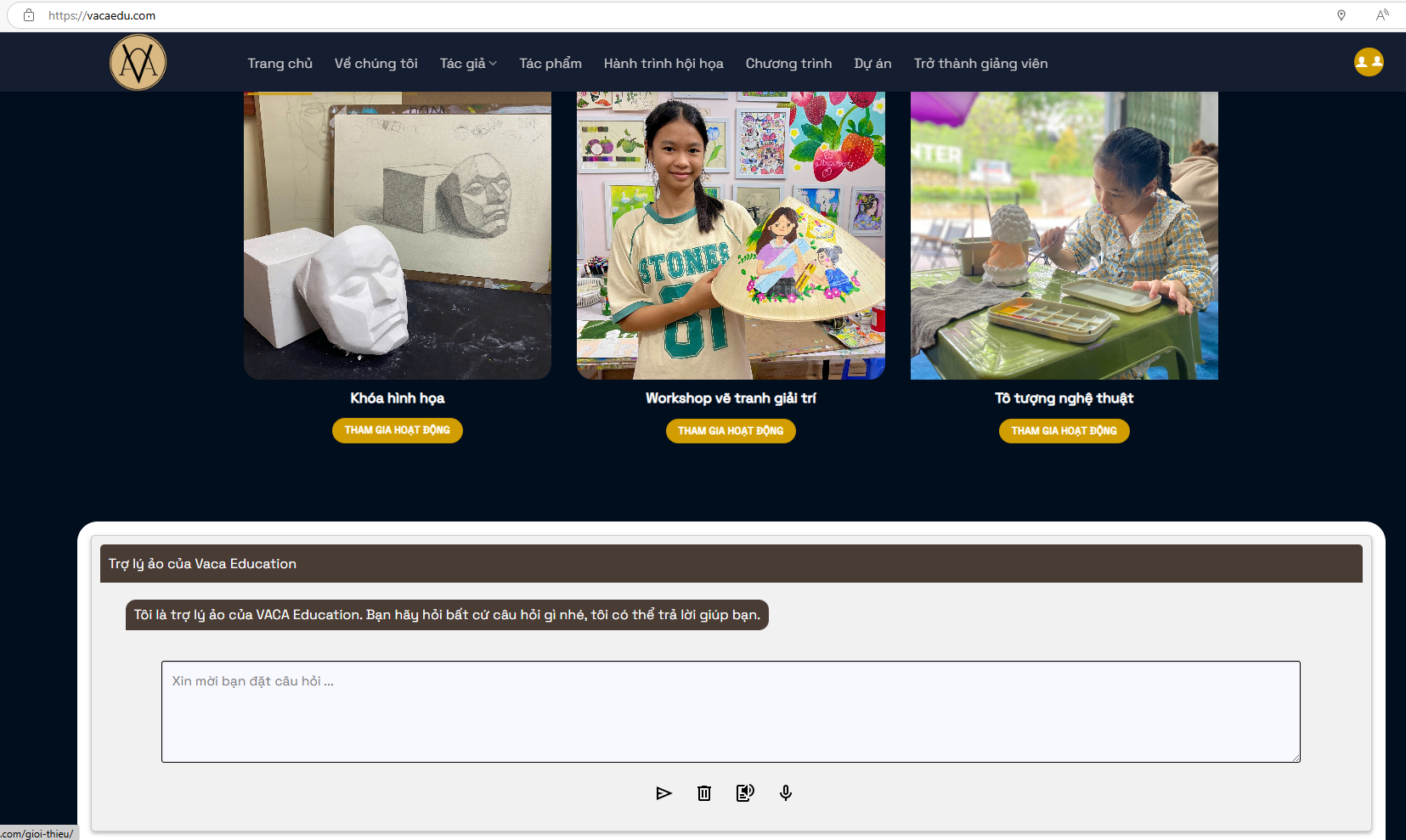The height and width of the screenshot is (840, 1406).
Task: Activate the read-aloud speaker icon
Action: coord(745,793)
